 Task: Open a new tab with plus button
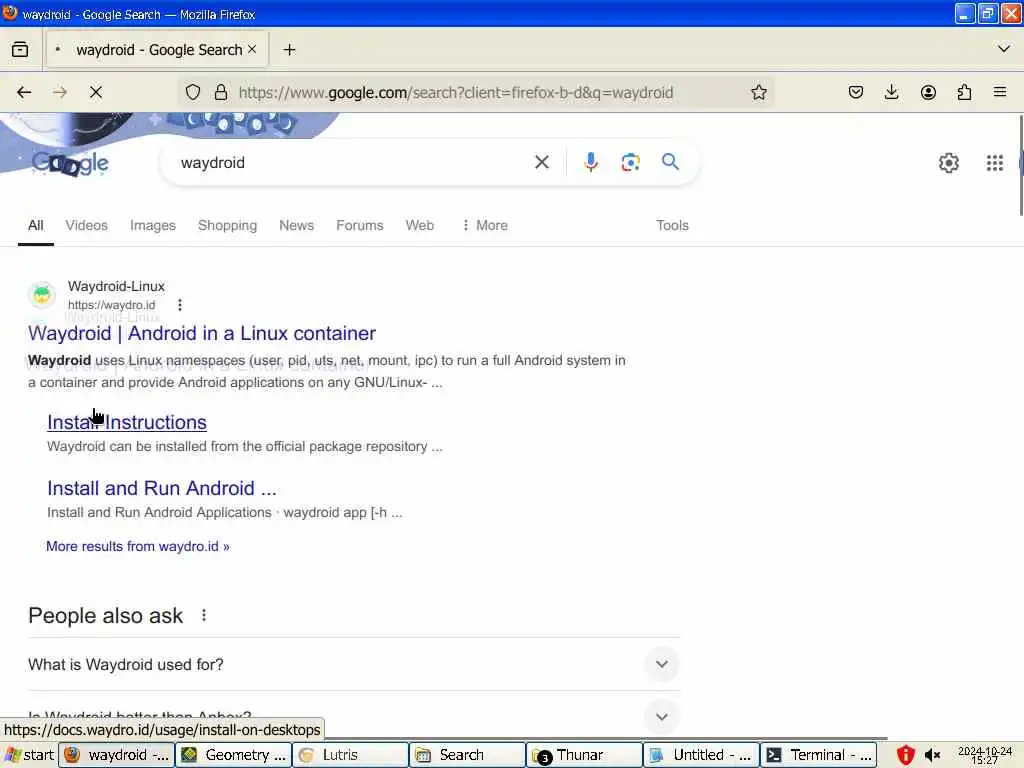point(289,50)
